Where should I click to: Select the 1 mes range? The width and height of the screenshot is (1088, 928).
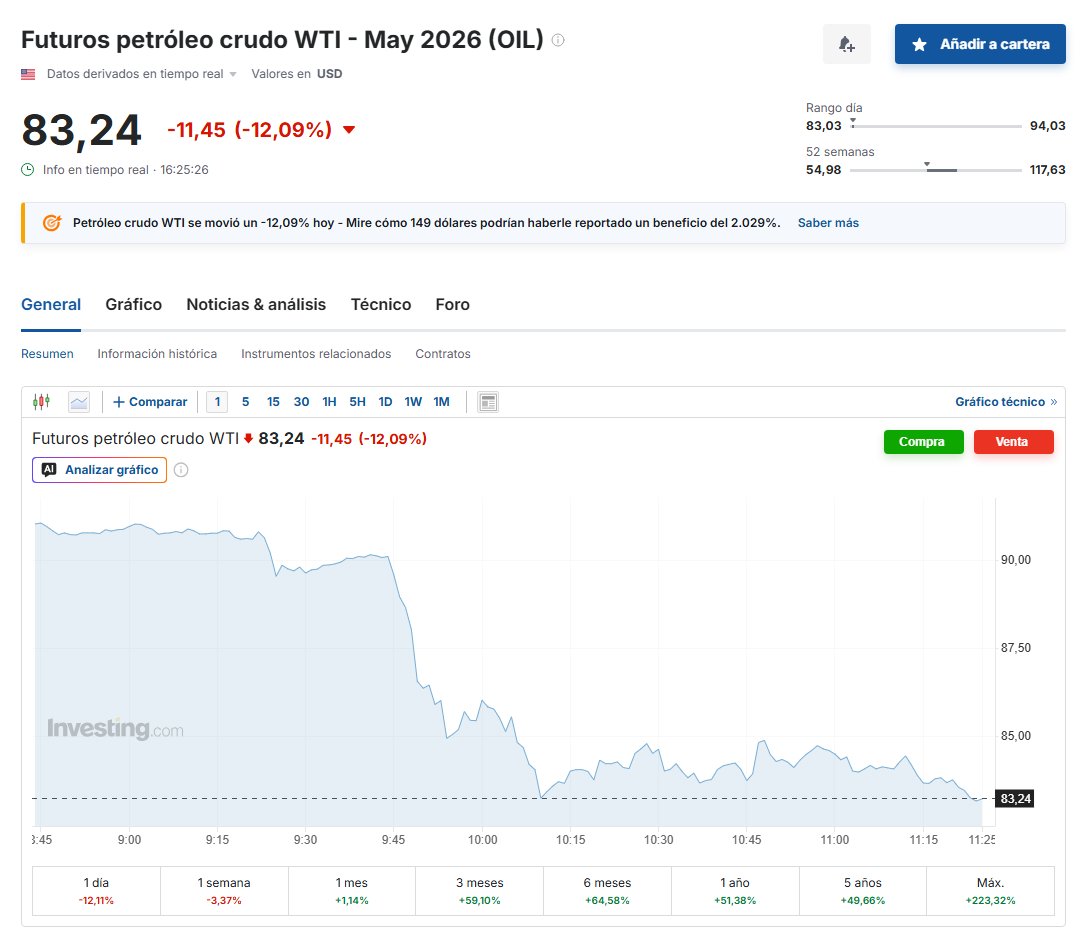click(x=352, y=891)
